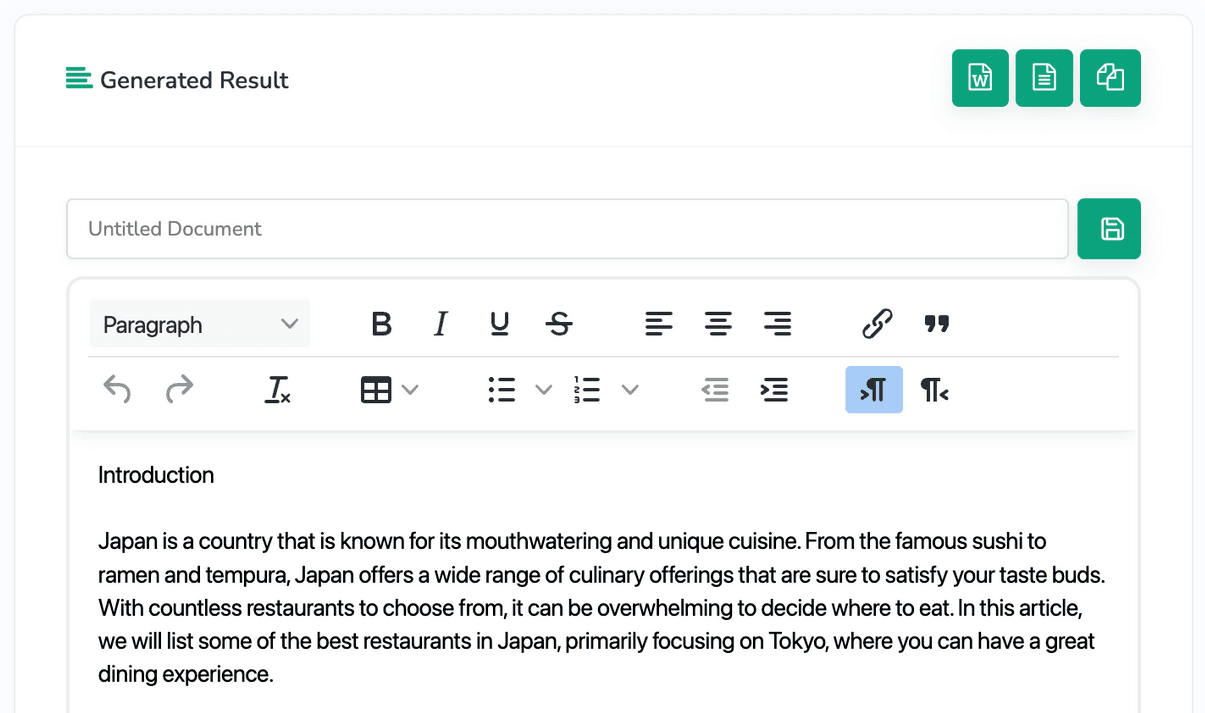Toggle strikethrough formatting
This screenshot has height=713, width=1205.
tap(559, 324)
